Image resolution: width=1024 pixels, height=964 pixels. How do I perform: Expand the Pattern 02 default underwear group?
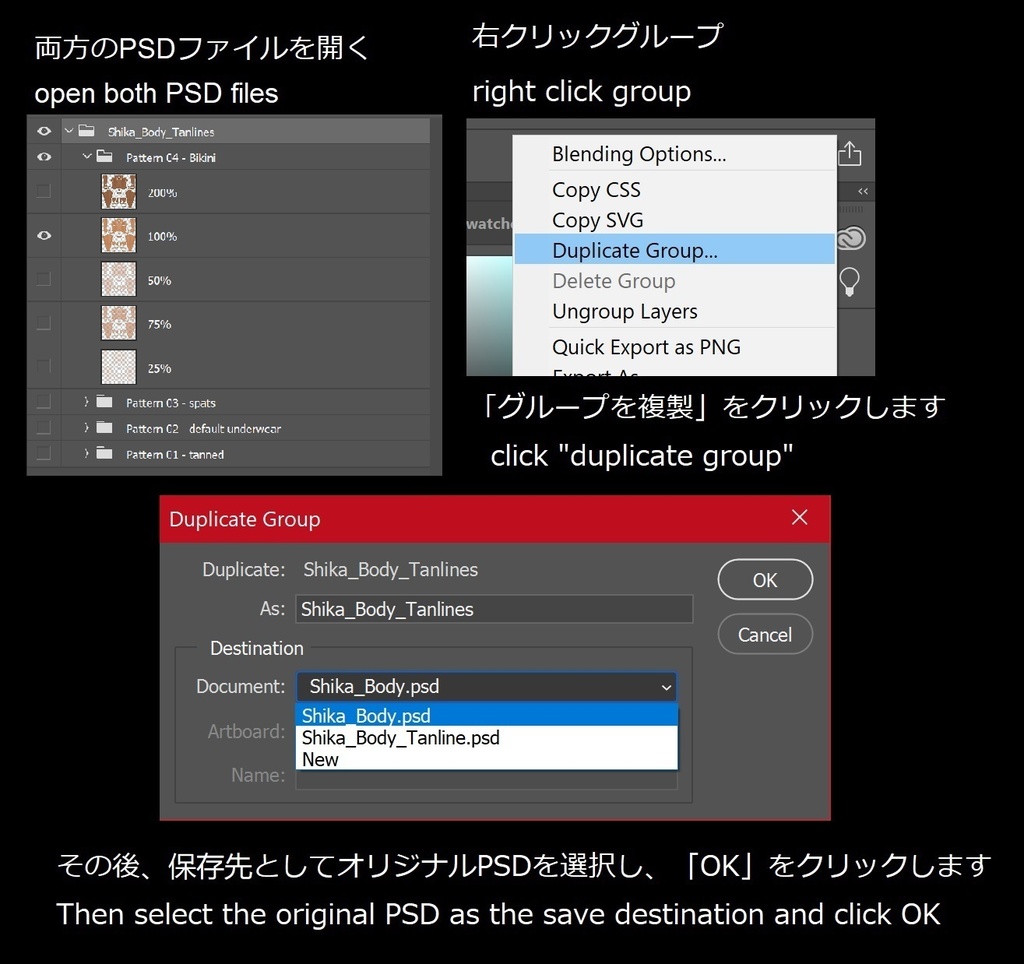click(88, 428)
